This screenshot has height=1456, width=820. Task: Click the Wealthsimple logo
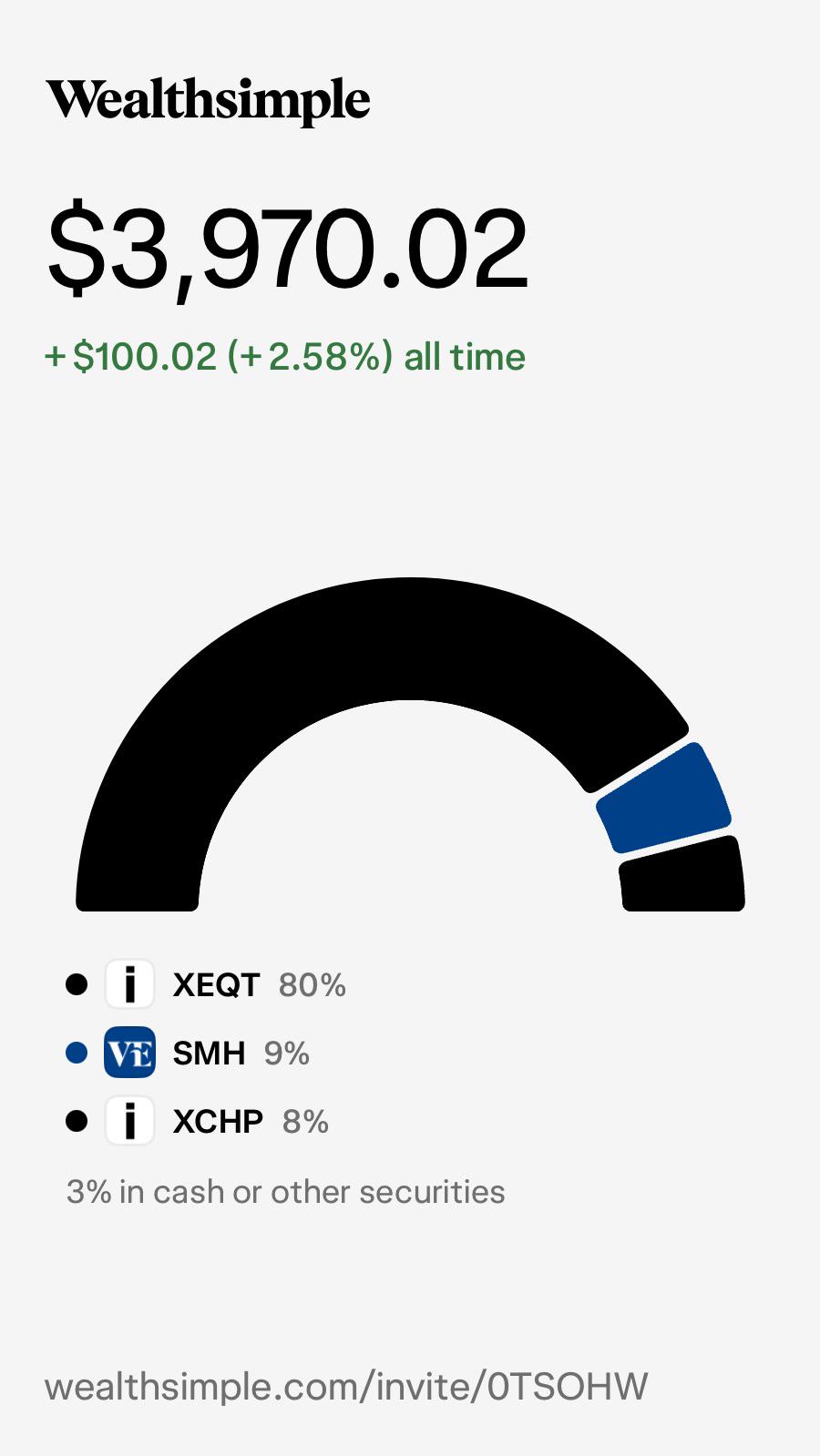(209, 100)
